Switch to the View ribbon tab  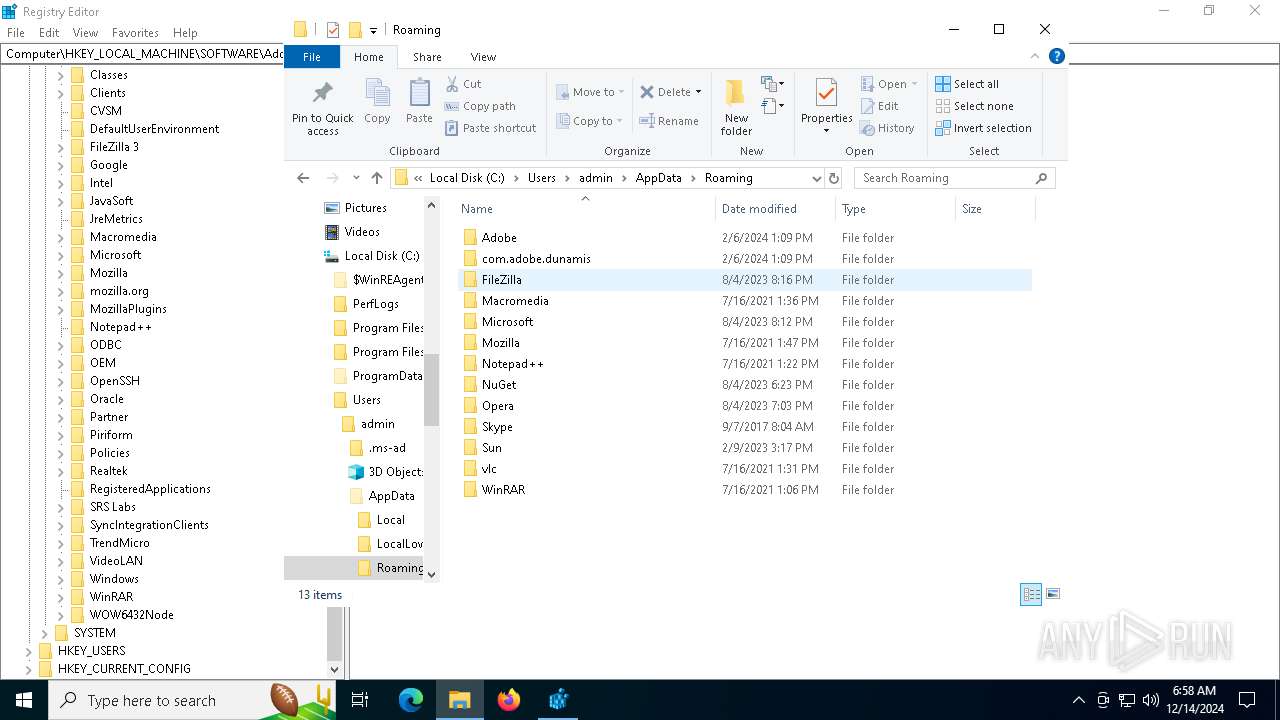483,57
